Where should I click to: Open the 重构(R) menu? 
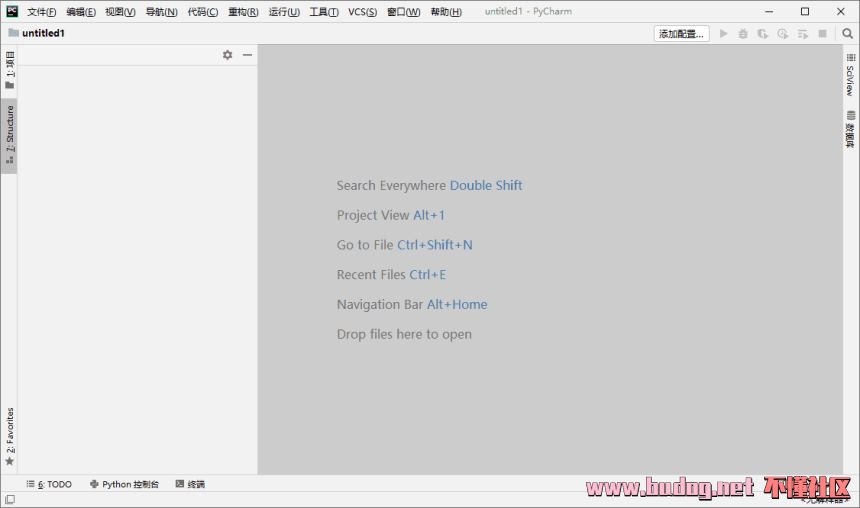coord(243,12)
